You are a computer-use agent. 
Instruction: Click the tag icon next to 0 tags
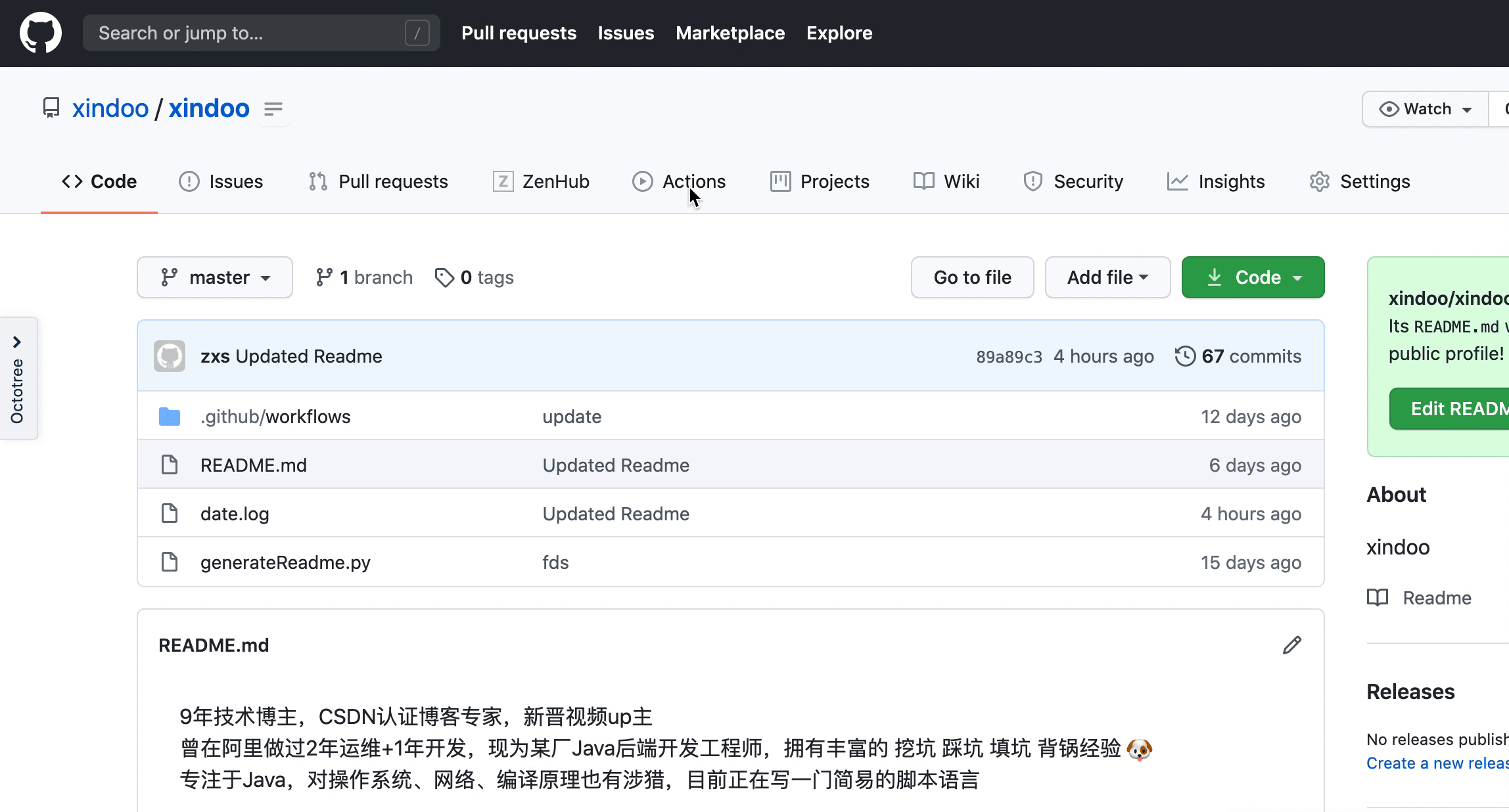pos(444,277)
